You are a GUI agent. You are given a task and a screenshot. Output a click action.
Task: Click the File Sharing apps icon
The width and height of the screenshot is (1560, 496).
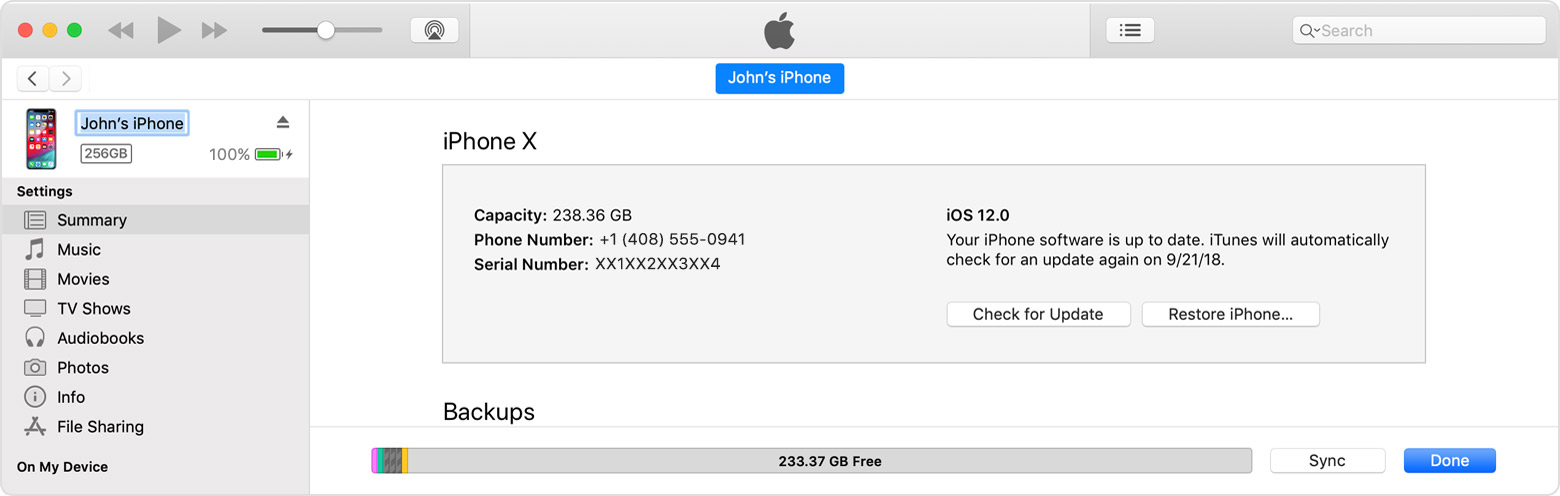coord(35,426)
